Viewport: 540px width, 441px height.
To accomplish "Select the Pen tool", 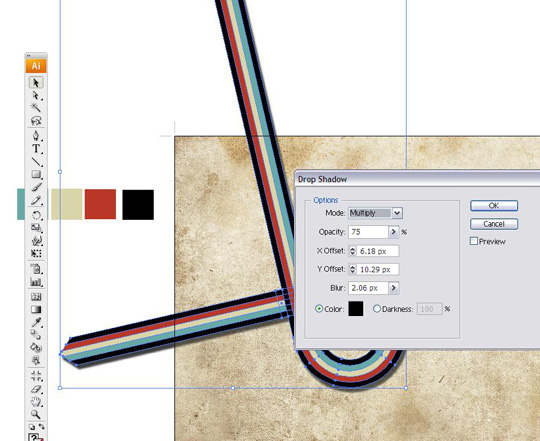I will 36,136.
